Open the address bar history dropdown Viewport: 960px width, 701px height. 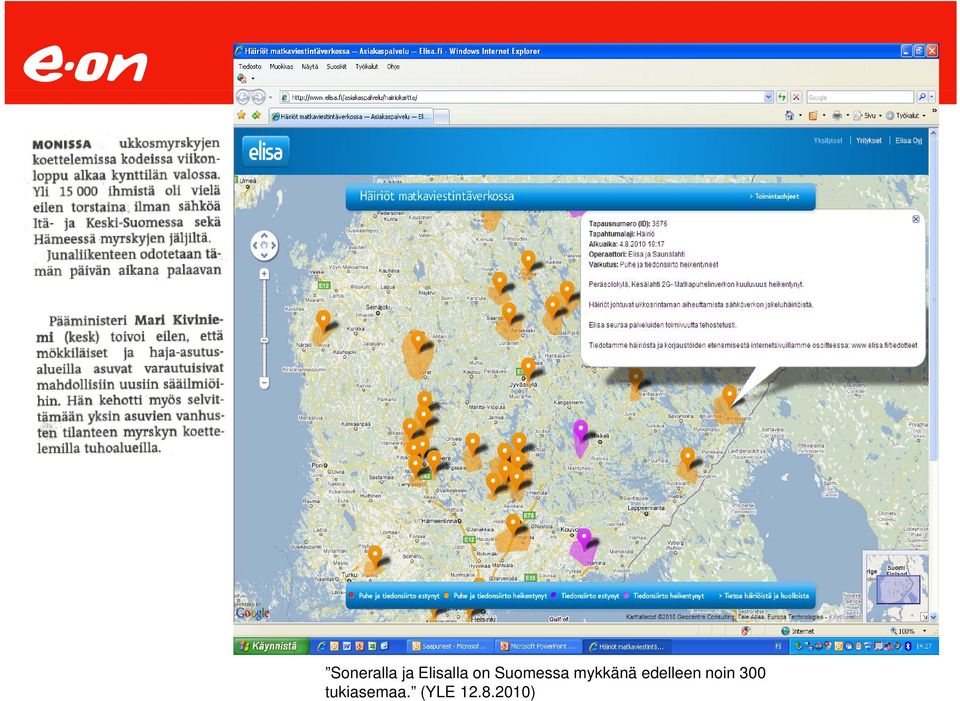[768, 97]
